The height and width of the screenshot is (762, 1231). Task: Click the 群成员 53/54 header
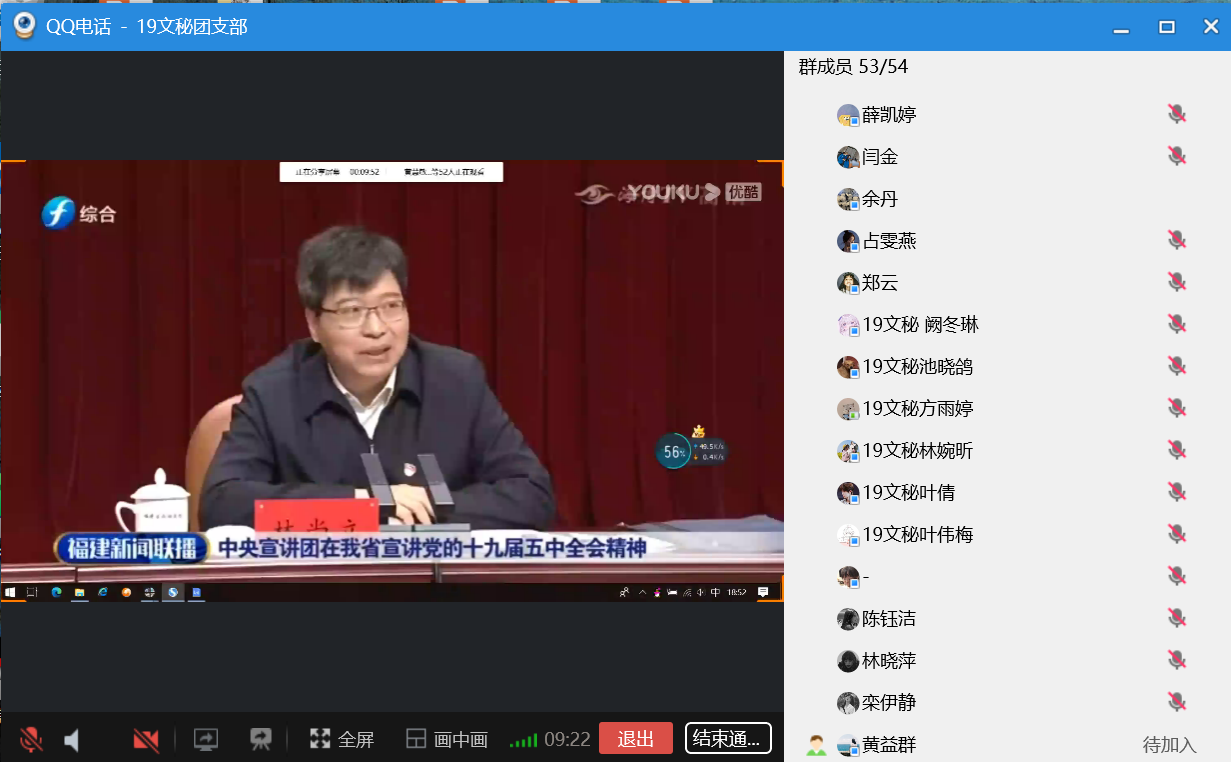[x=853, y=67]
